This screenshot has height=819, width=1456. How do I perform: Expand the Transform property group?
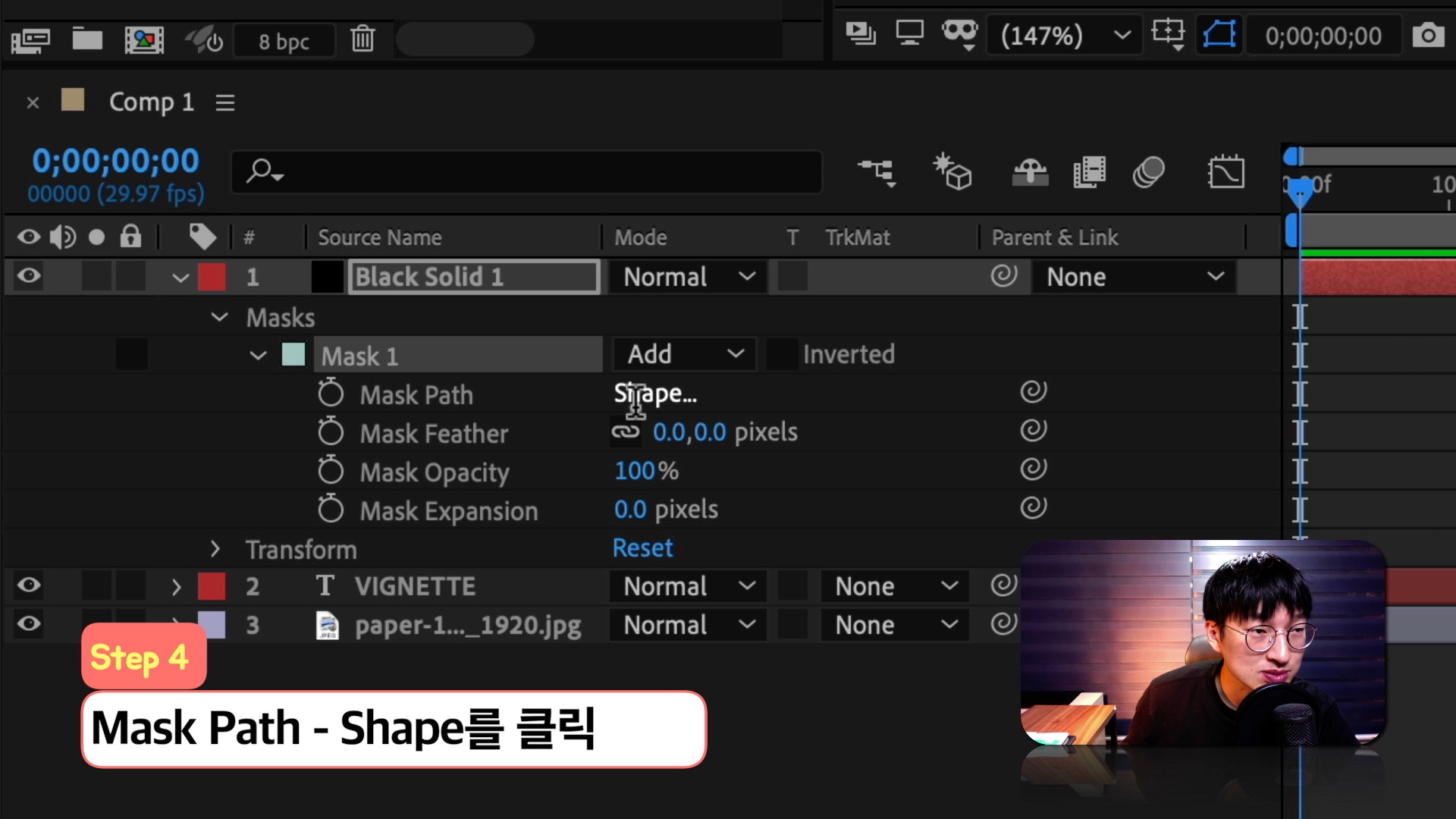[215, 548]
